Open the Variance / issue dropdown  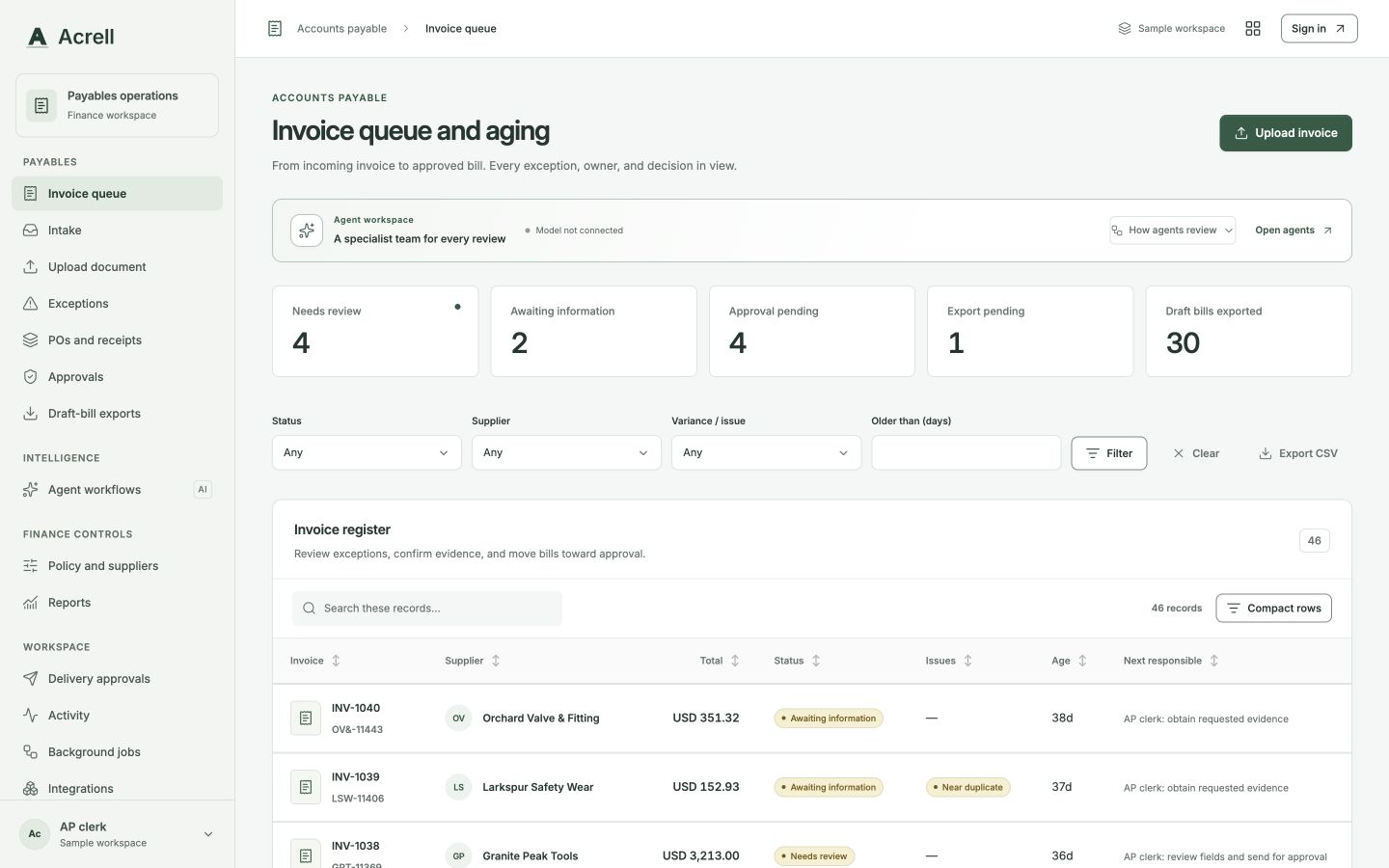pyautogui.click(x=766, y=452)
